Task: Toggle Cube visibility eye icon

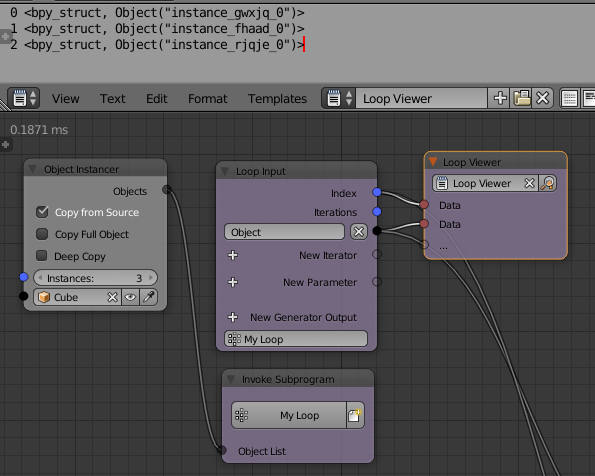Action: pos(130,297)
